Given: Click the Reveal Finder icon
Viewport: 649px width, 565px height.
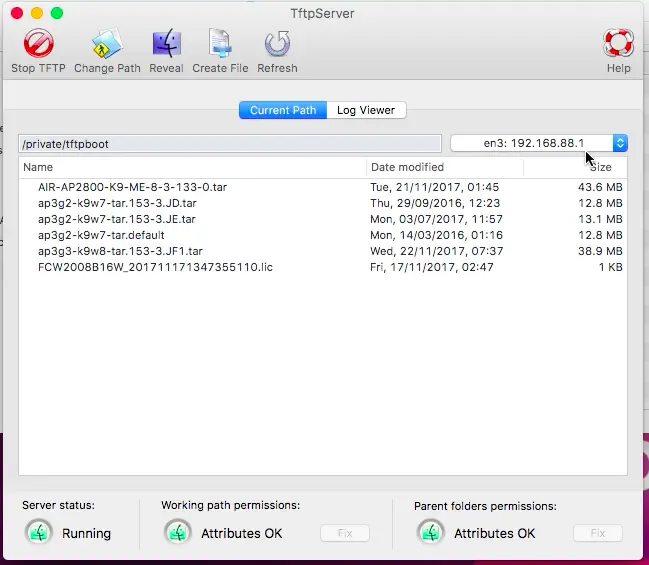Looking at the screenshot, I should point(166,43).
